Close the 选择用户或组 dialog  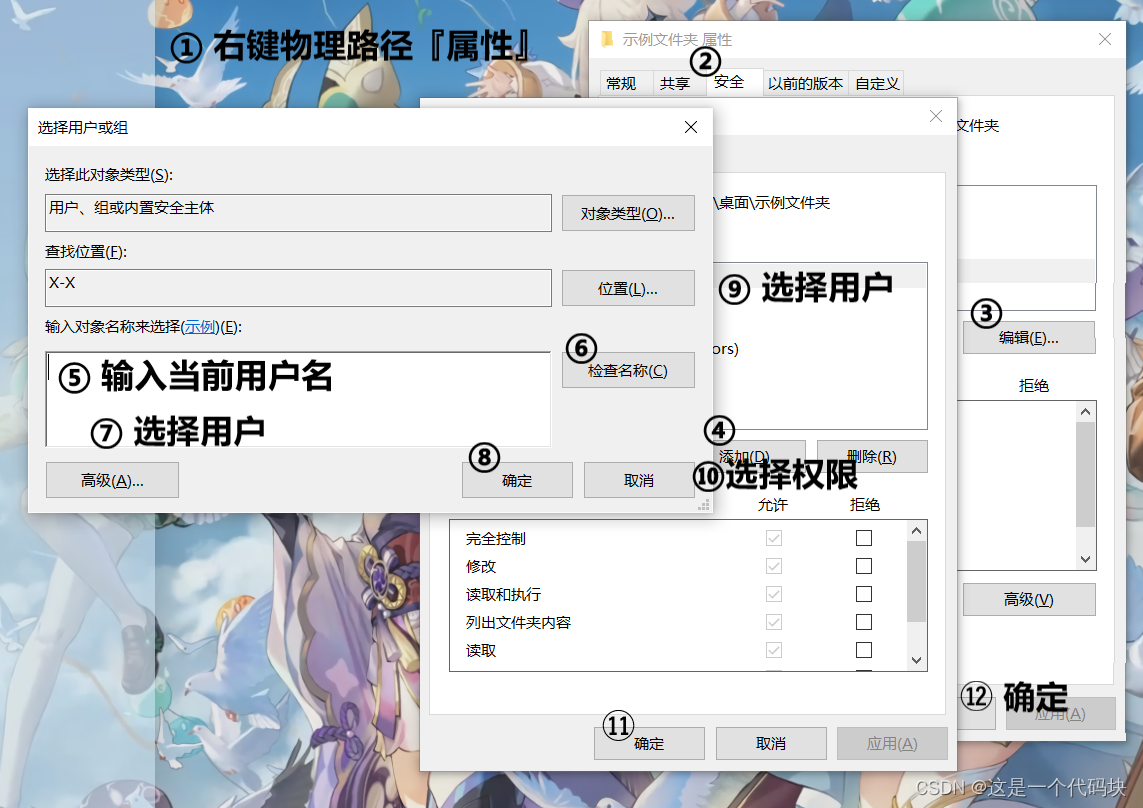(691, 127)
